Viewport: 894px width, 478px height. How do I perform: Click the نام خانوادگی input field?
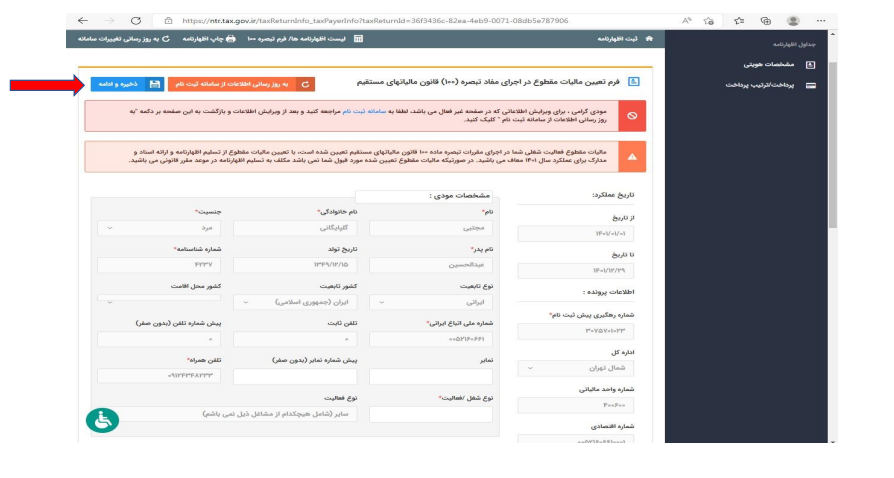tap(295, 228)
